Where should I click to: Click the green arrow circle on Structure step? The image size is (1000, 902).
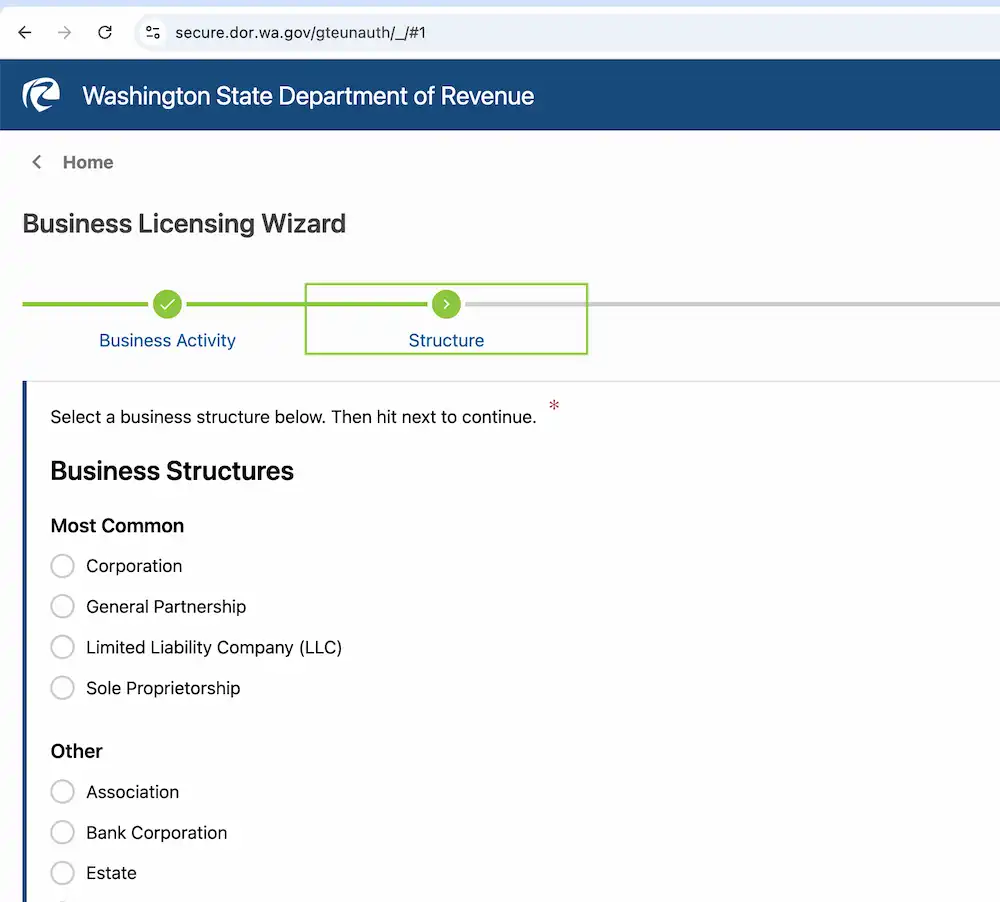click(446, 304)
